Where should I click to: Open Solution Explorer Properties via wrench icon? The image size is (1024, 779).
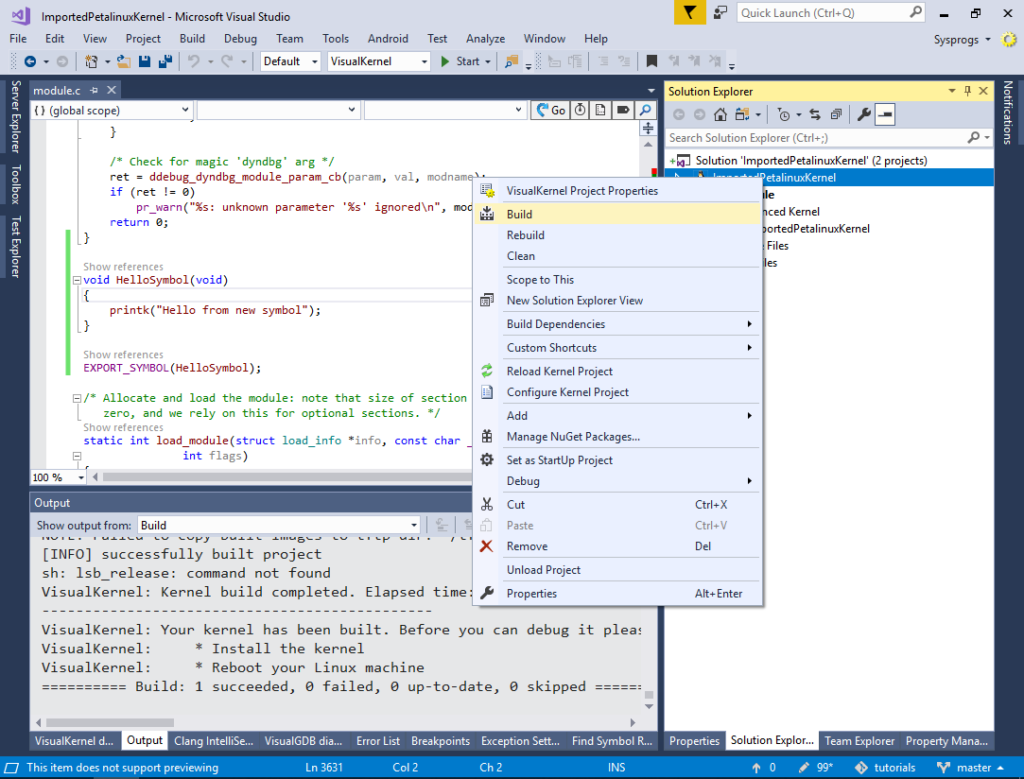(864, 113)
